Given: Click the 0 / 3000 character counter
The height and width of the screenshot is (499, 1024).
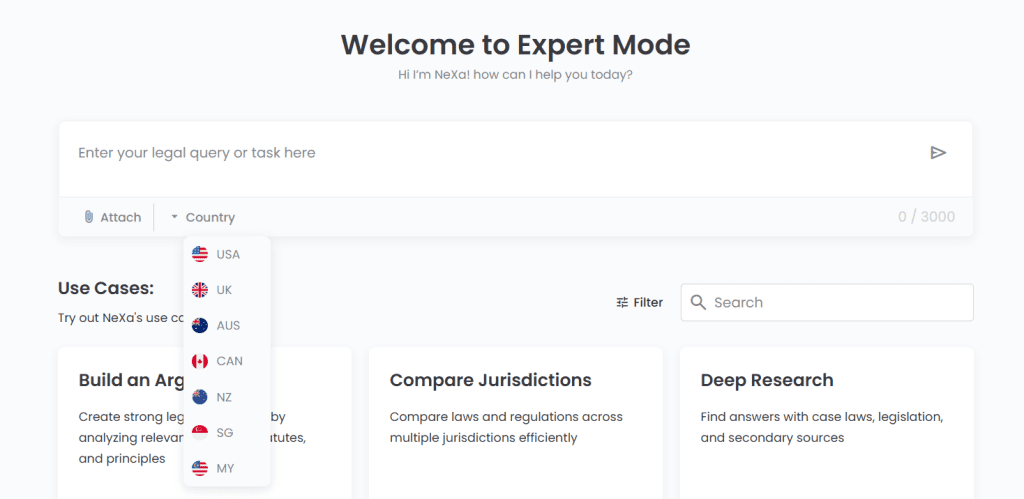Looking at the screenshot, I should (x=926, y=217).
